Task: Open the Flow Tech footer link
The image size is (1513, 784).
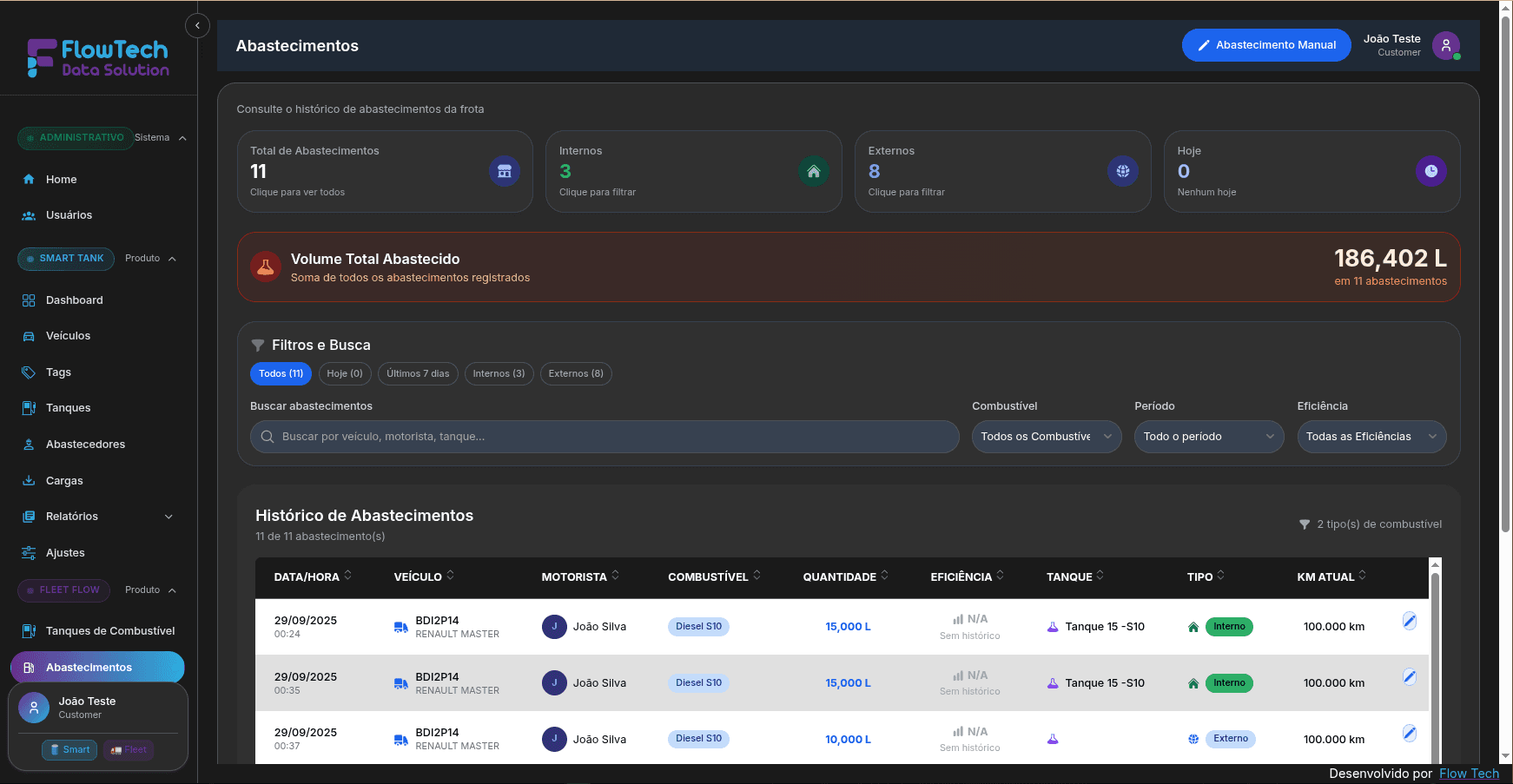Action: click(1469, 773)
